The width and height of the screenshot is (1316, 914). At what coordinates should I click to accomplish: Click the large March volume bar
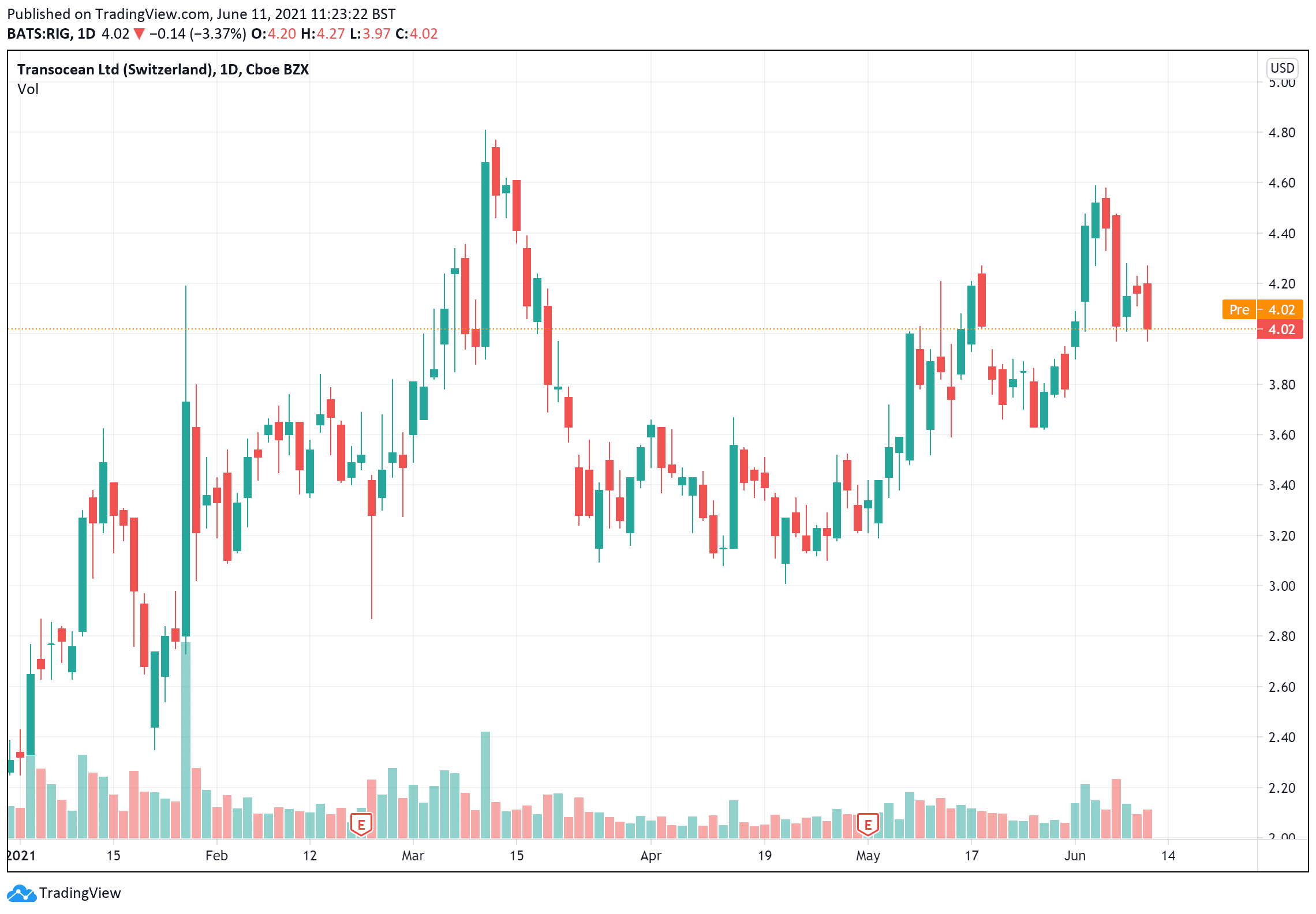point(485,785)
